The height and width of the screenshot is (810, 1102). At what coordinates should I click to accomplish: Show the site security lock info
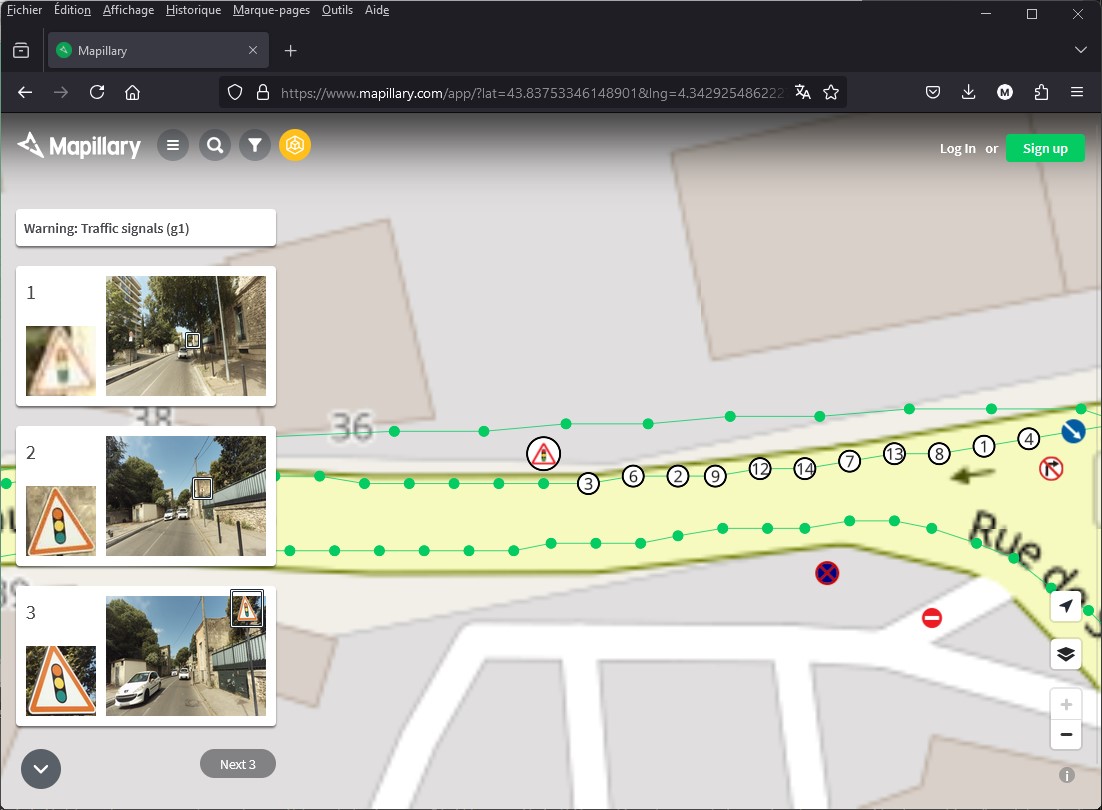(x=263, y=92)
